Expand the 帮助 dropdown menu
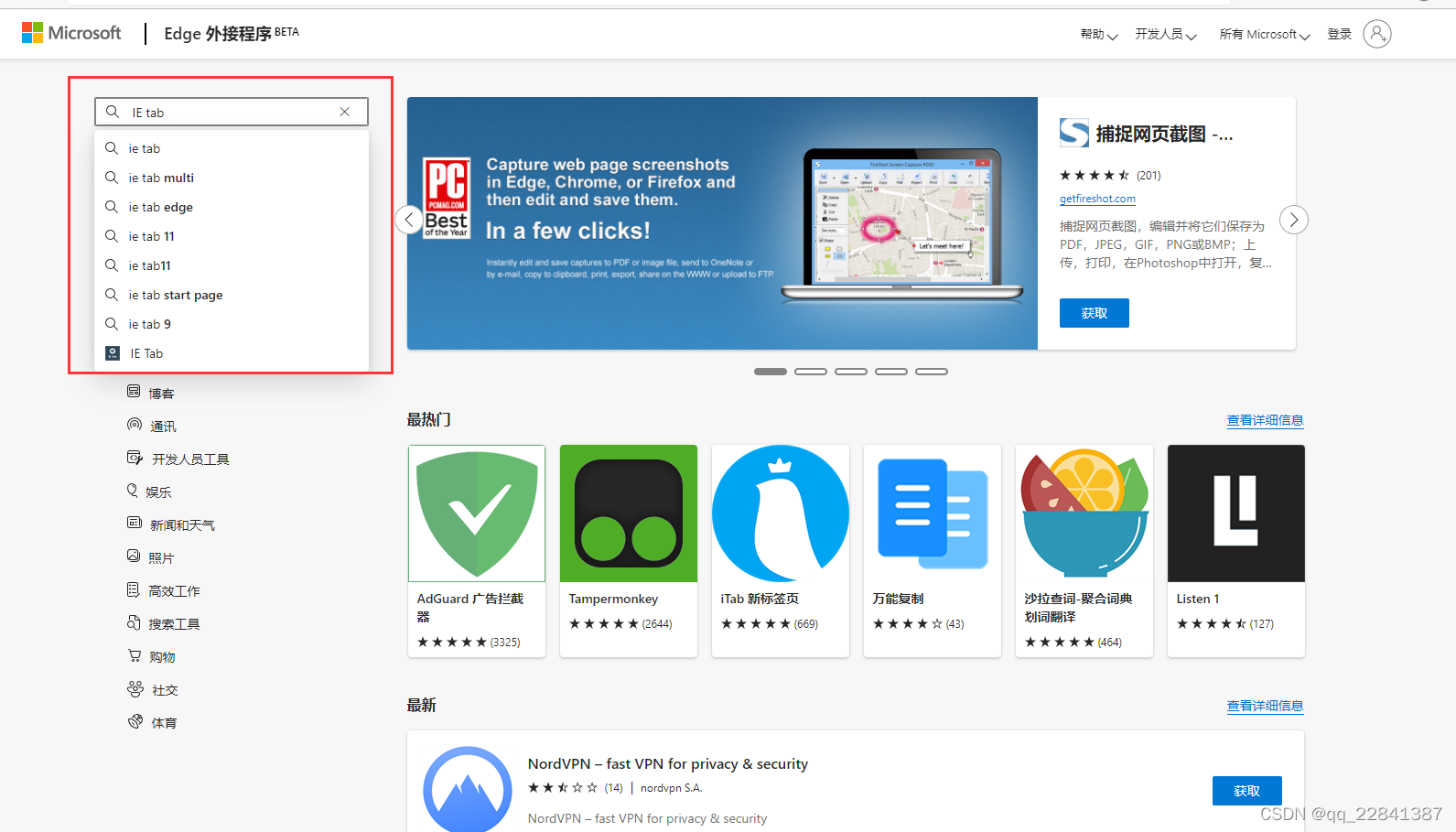This screenshot has height=832, width=1456. click(x=1099, y=35)
